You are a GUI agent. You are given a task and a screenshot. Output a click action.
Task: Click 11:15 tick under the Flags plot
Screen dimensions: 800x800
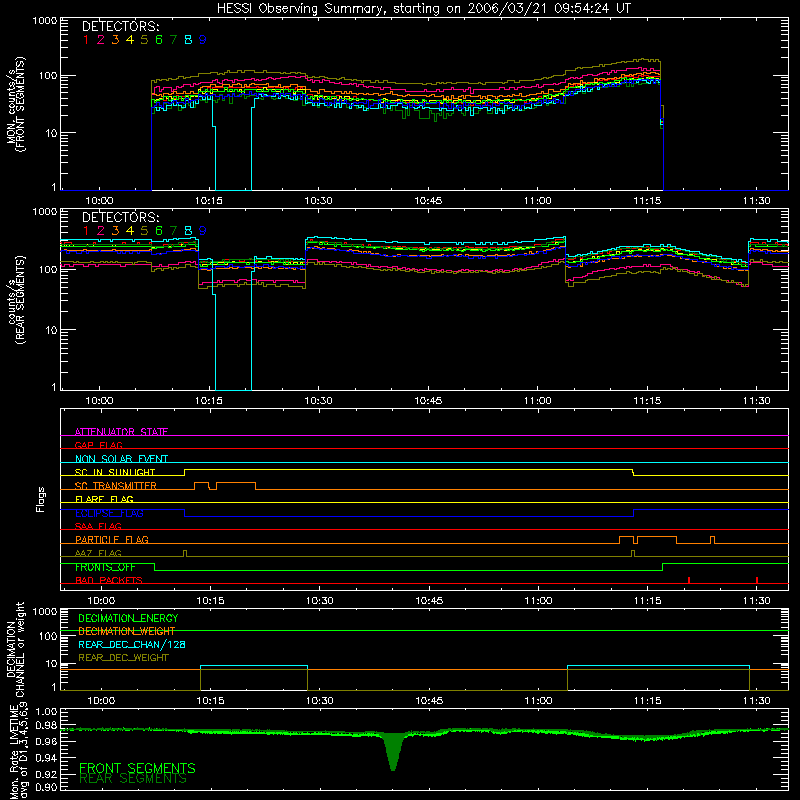[x=647, y=601]
